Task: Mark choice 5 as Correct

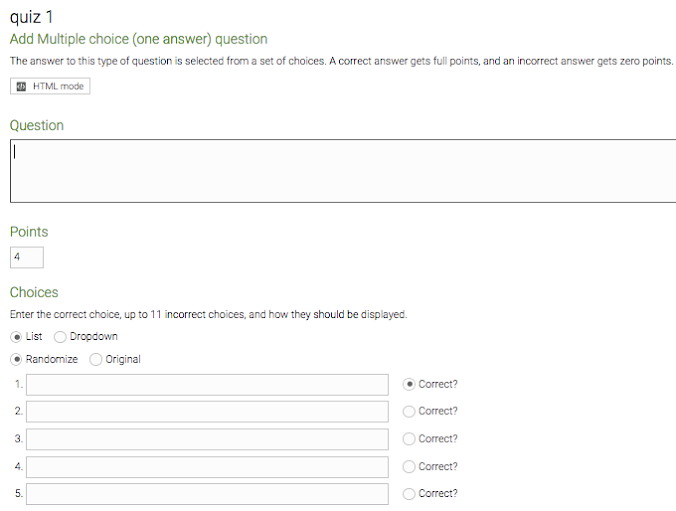Action: coord(409,493)
